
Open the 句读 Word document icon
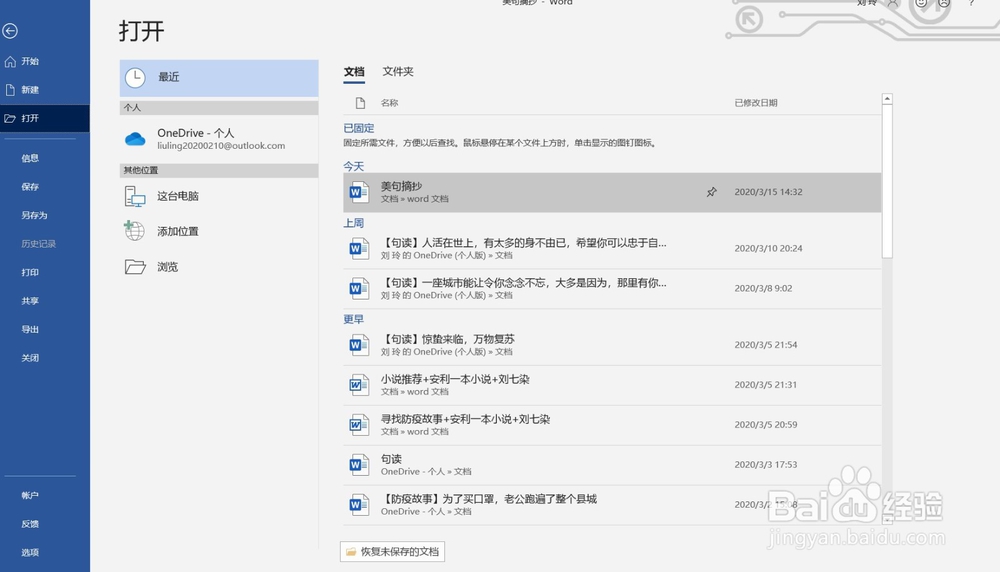pos(359,465)
